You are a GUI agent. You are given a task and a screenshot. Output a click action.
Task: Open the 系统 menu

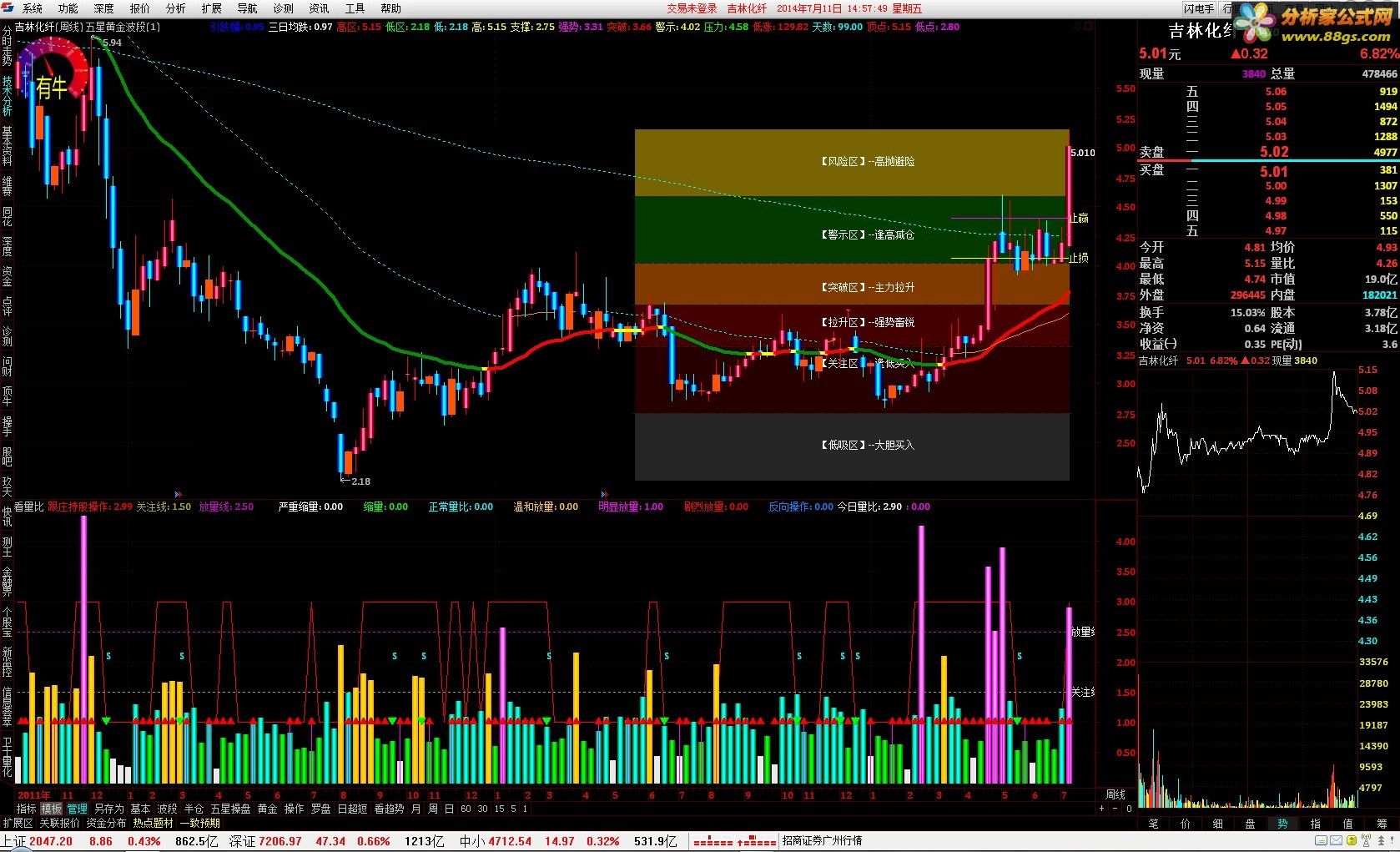(x=32, y=8)
